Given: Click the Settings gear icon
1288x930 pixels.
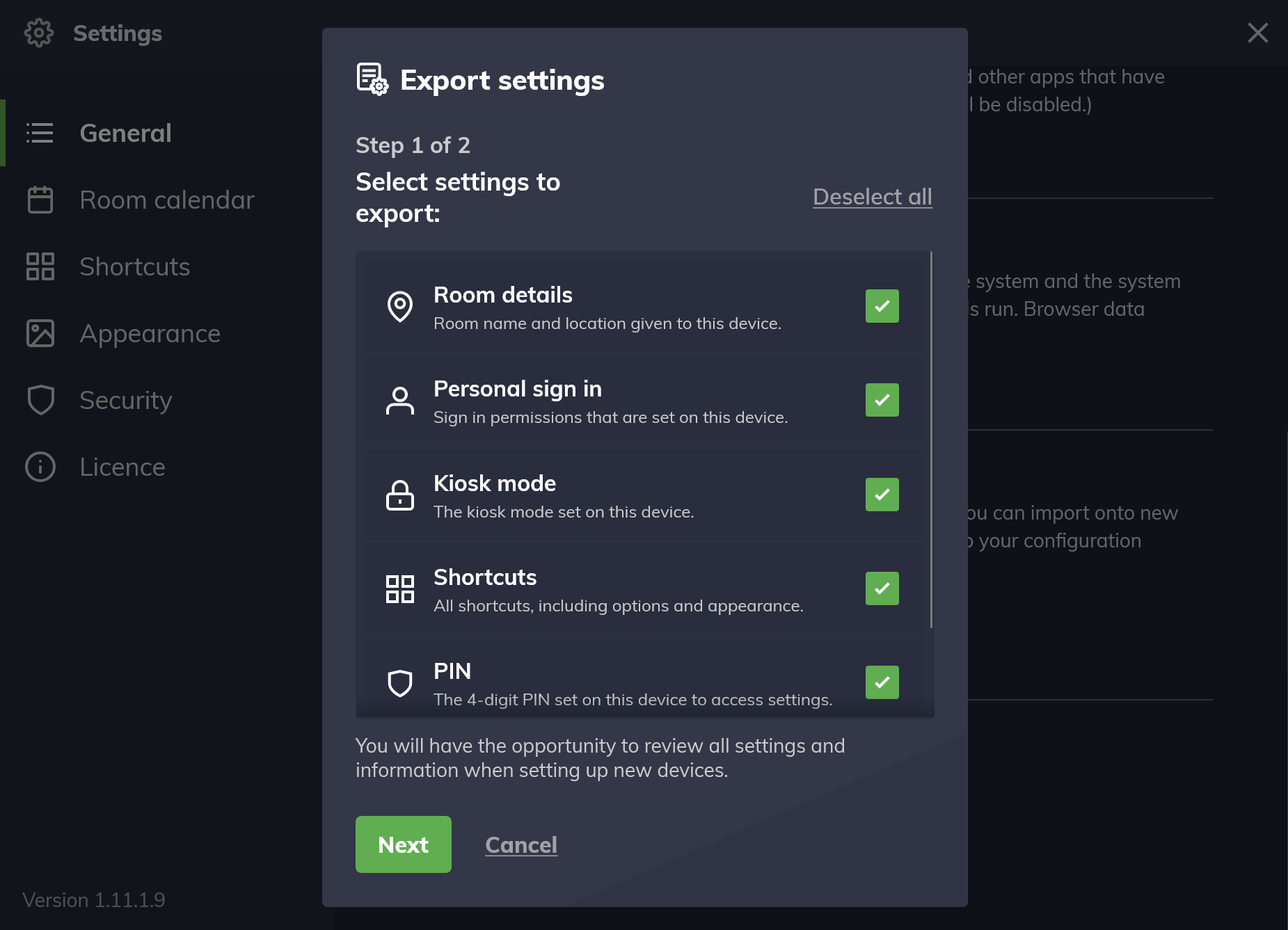Looking at the screenshot, I should click(x=38, y=33).
